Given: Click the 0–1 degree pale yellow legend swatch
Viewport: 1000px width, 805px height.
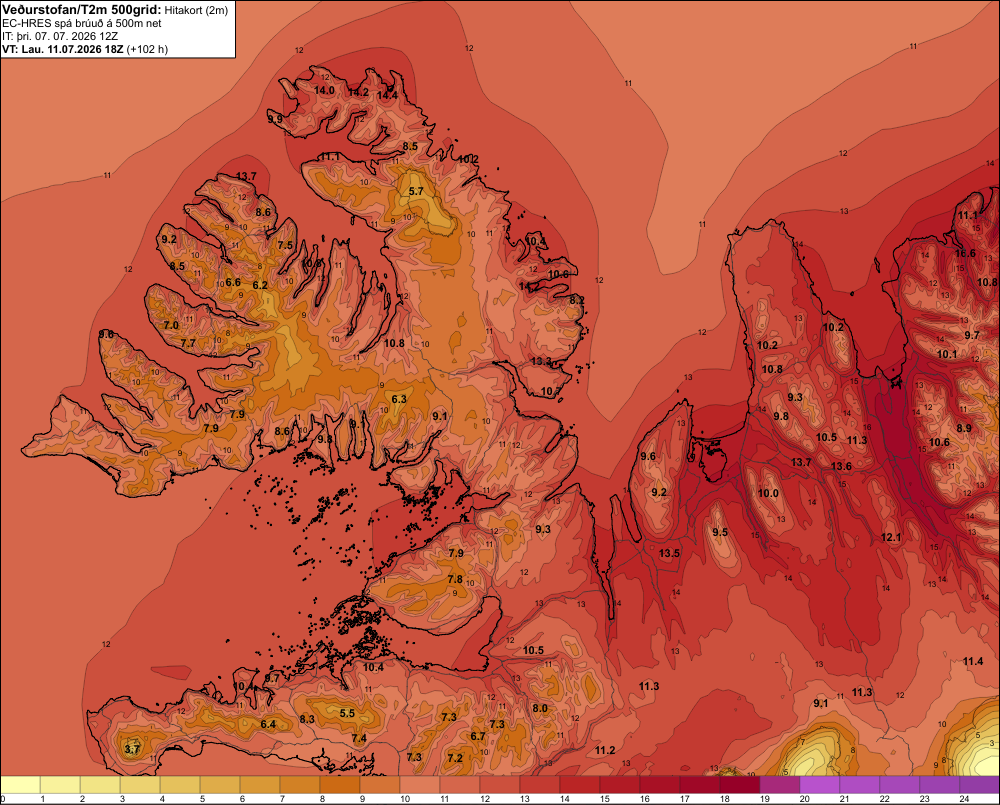Looking at the screenshot, I should [x=20, y=785].
